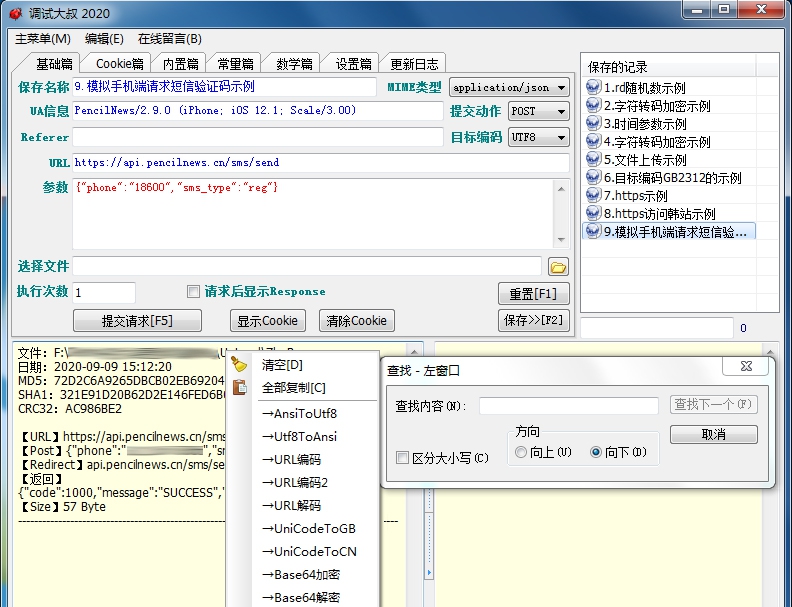The height and width of the screenshot is (607, 792).
Task: Choose →Base64解密 menu entry
Action: pos(302,597)
